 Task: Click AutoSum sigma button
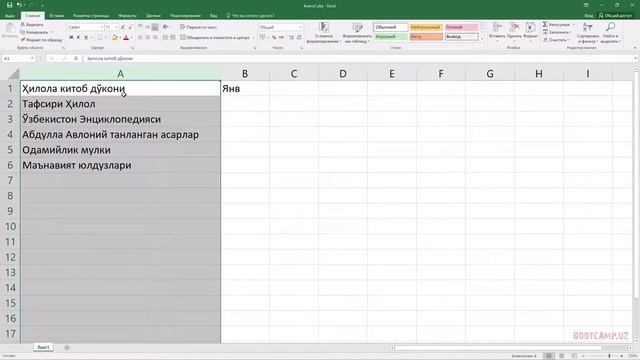557,24
